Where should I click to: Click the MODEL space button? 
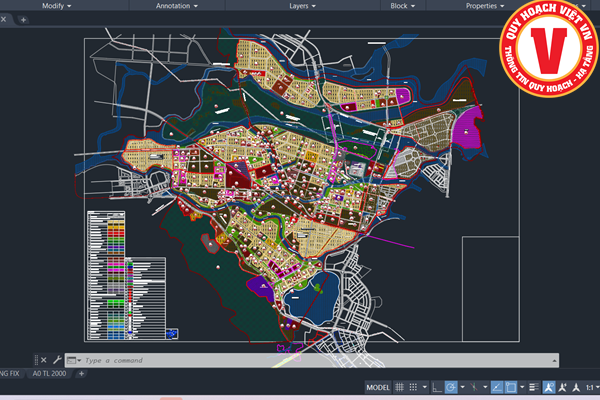[378, 387]
